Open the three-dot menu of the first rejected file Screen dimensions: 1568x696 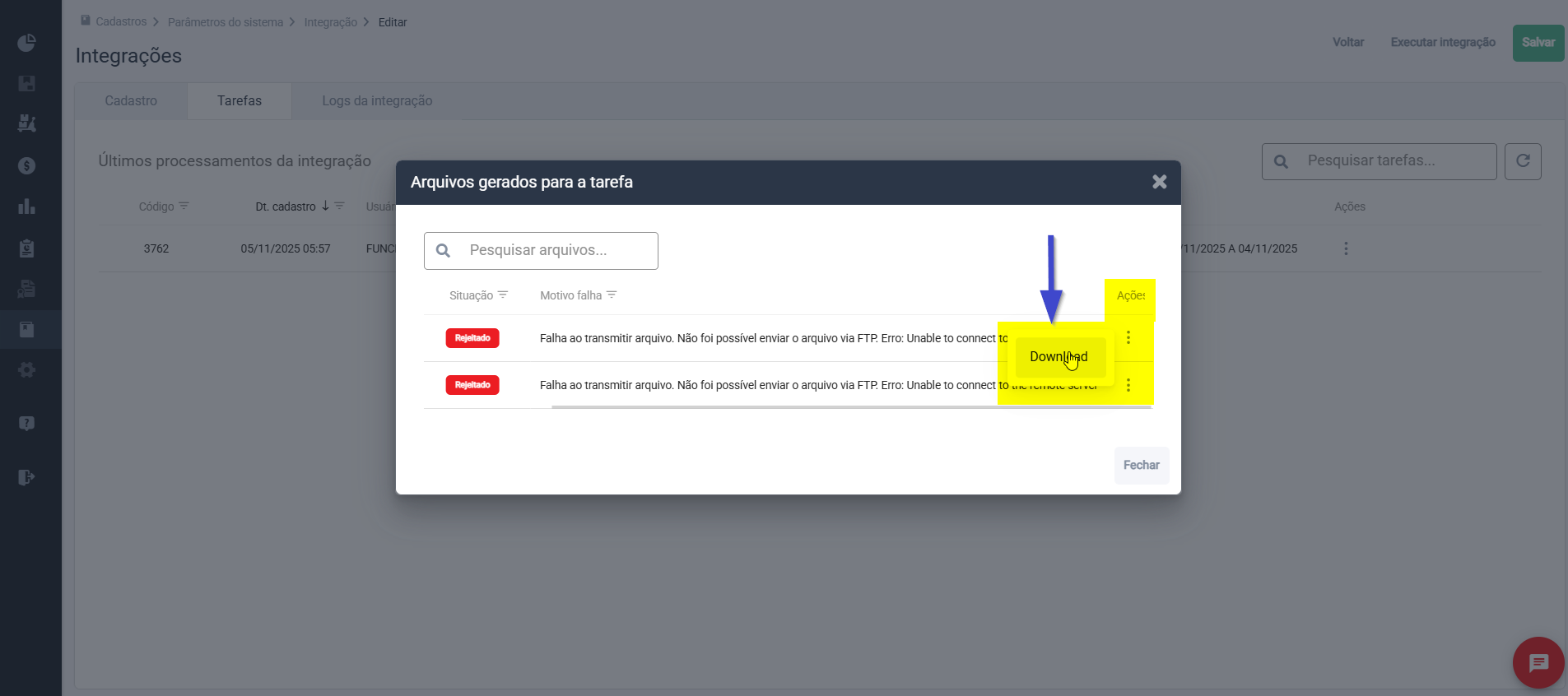1128,337
